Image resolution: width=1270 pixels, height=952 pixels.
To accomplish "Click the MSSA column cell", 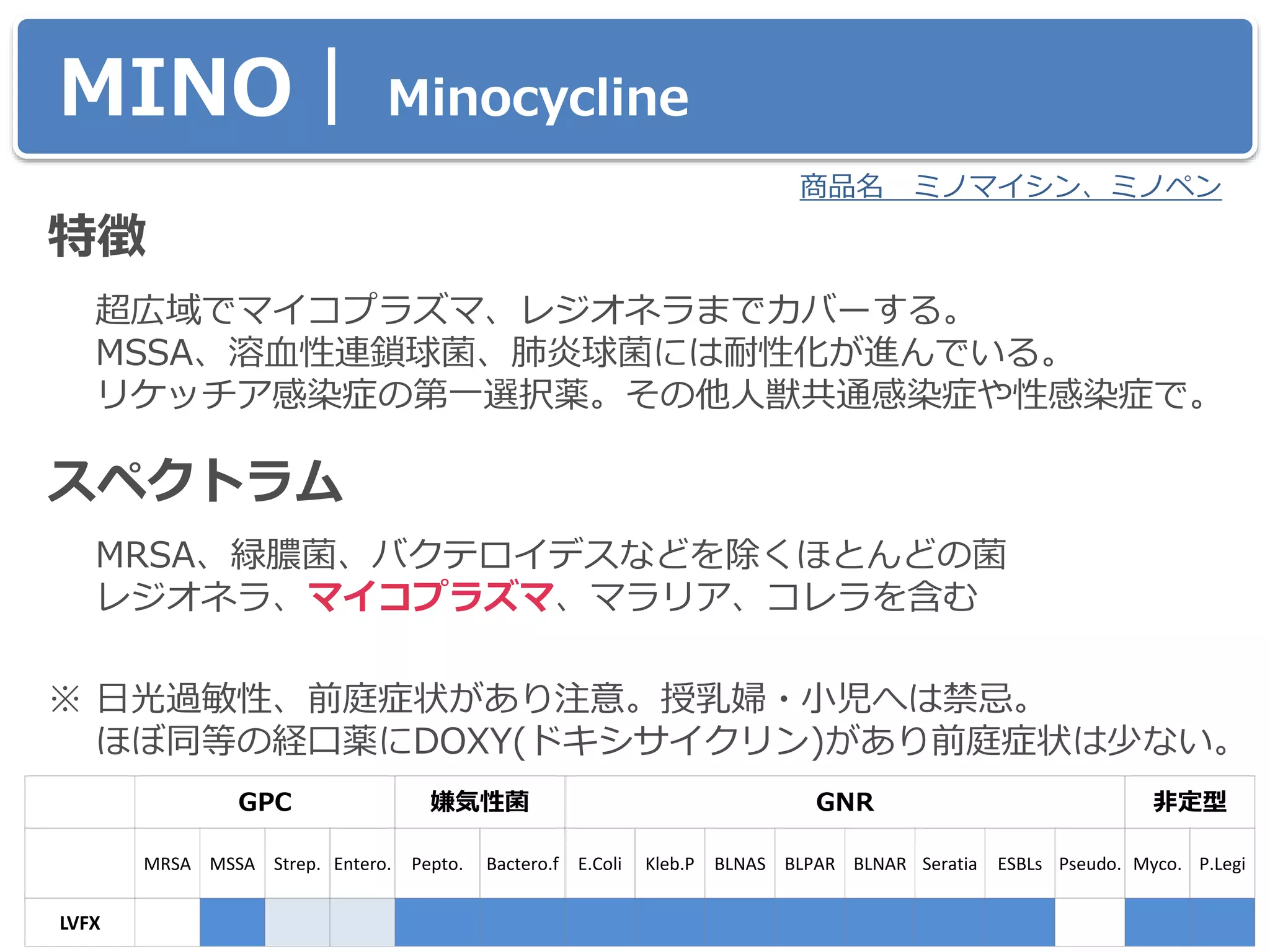I will click(233, 863).
